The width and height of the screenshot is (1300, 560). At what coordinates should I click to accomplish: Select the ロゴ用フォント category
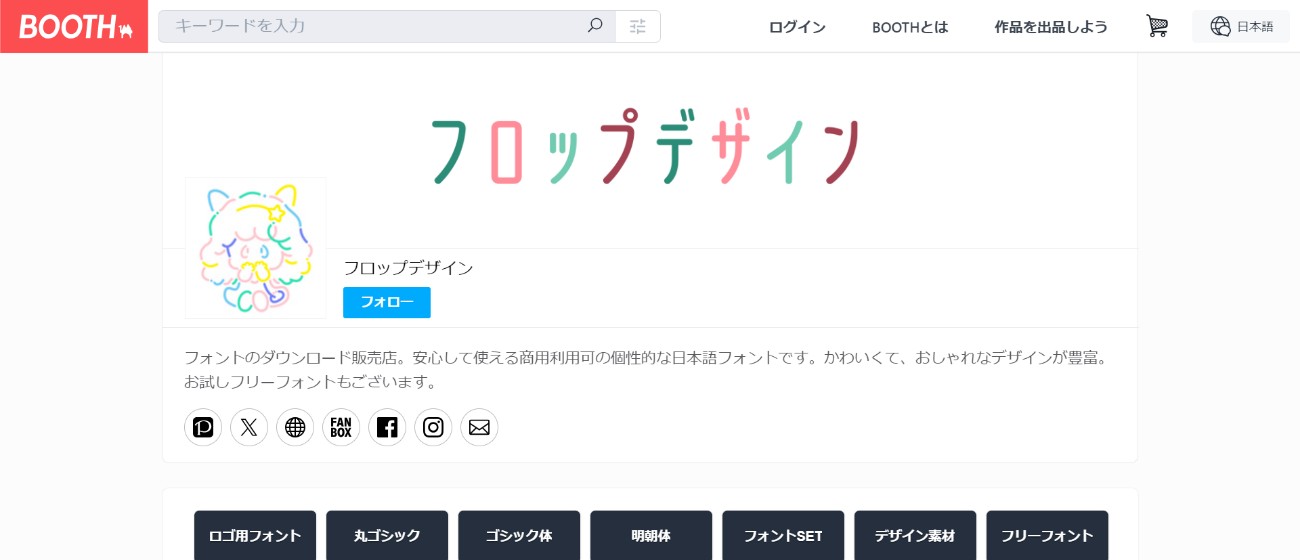255,535
